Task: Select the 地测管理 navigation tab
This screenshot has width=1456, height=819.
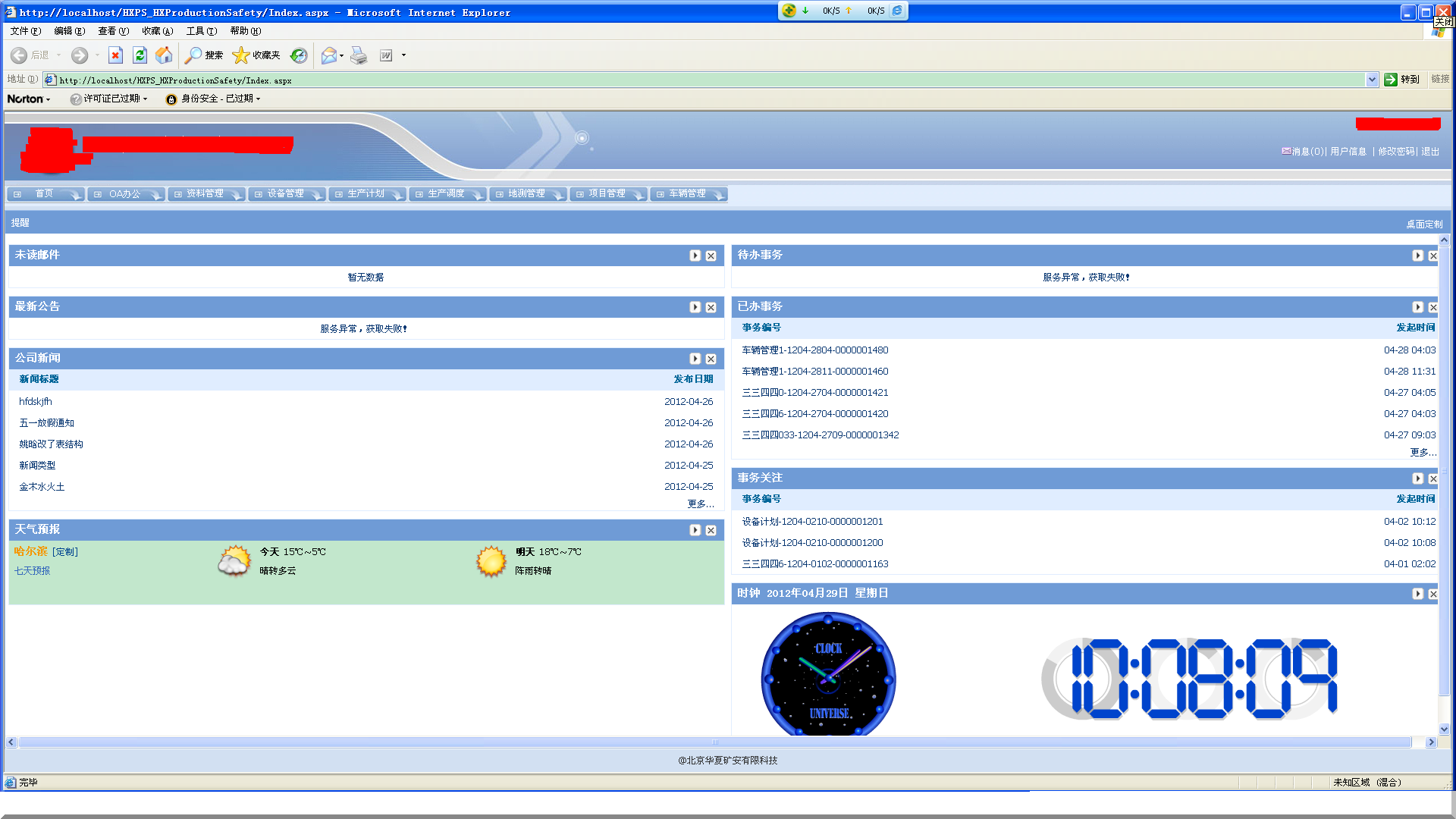Action: [528, 194]
